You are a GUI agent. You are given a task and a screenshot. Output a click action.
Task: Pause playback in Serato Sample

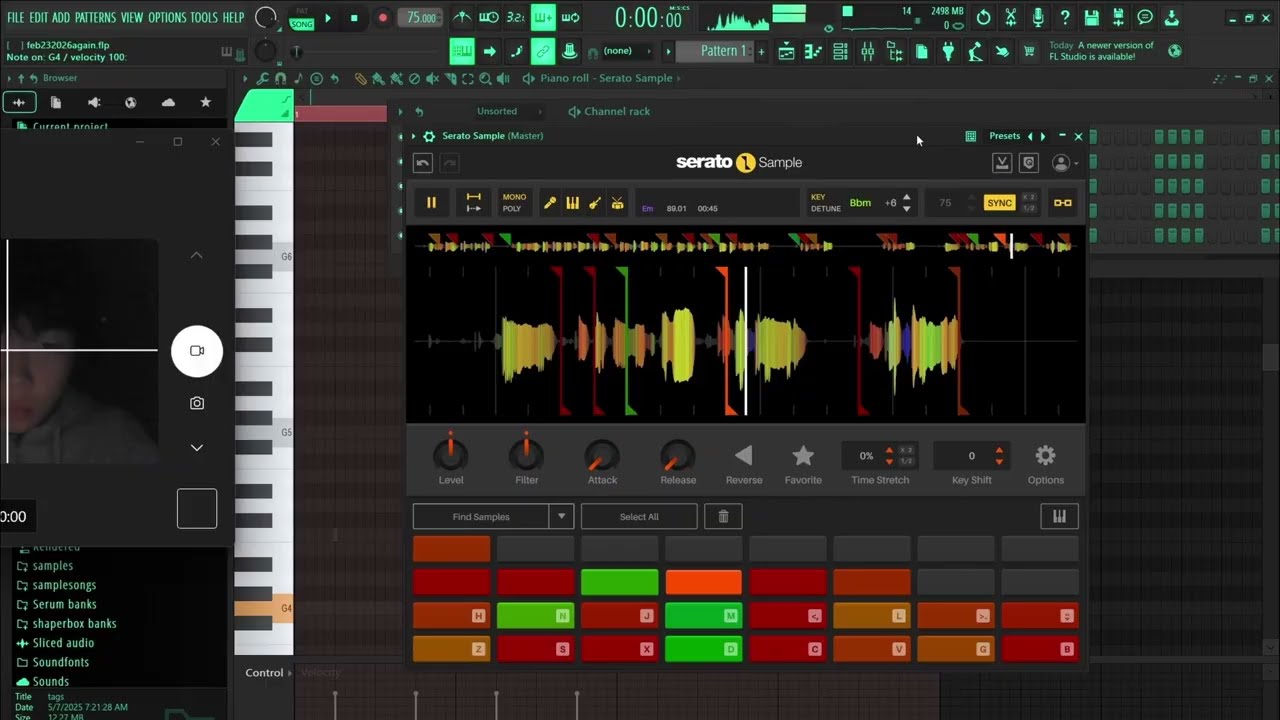click(x=432, y=203)
